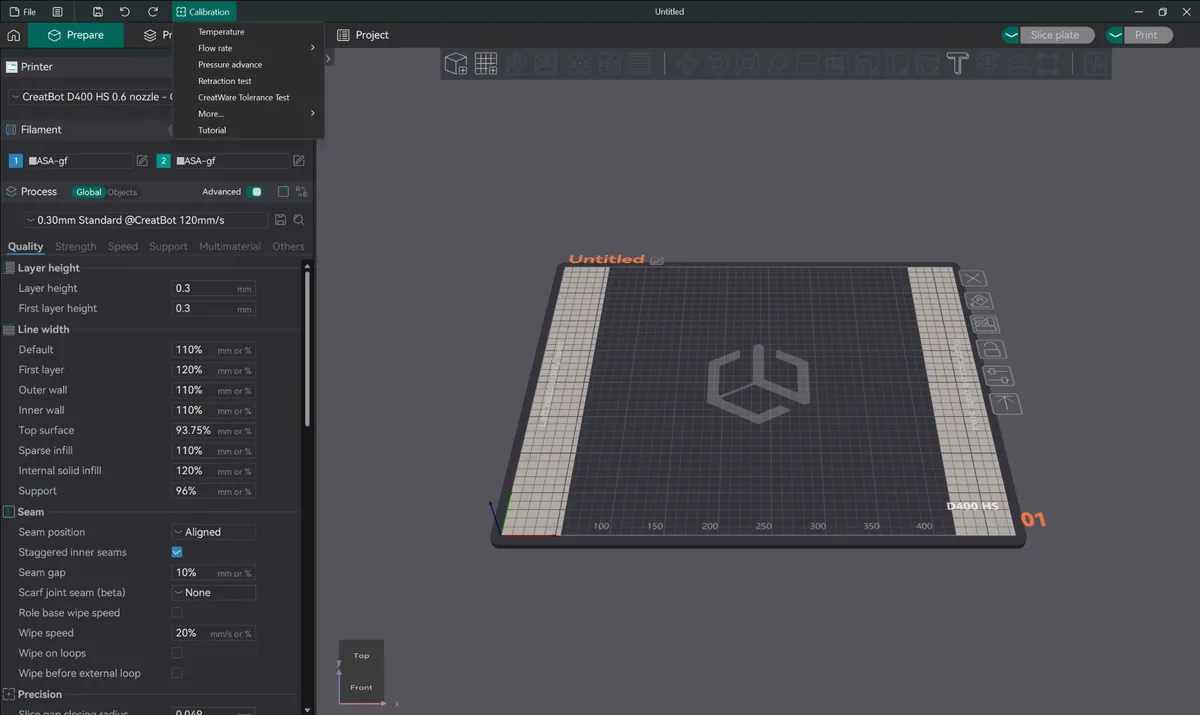Click the Print button

coord(1146,35)
